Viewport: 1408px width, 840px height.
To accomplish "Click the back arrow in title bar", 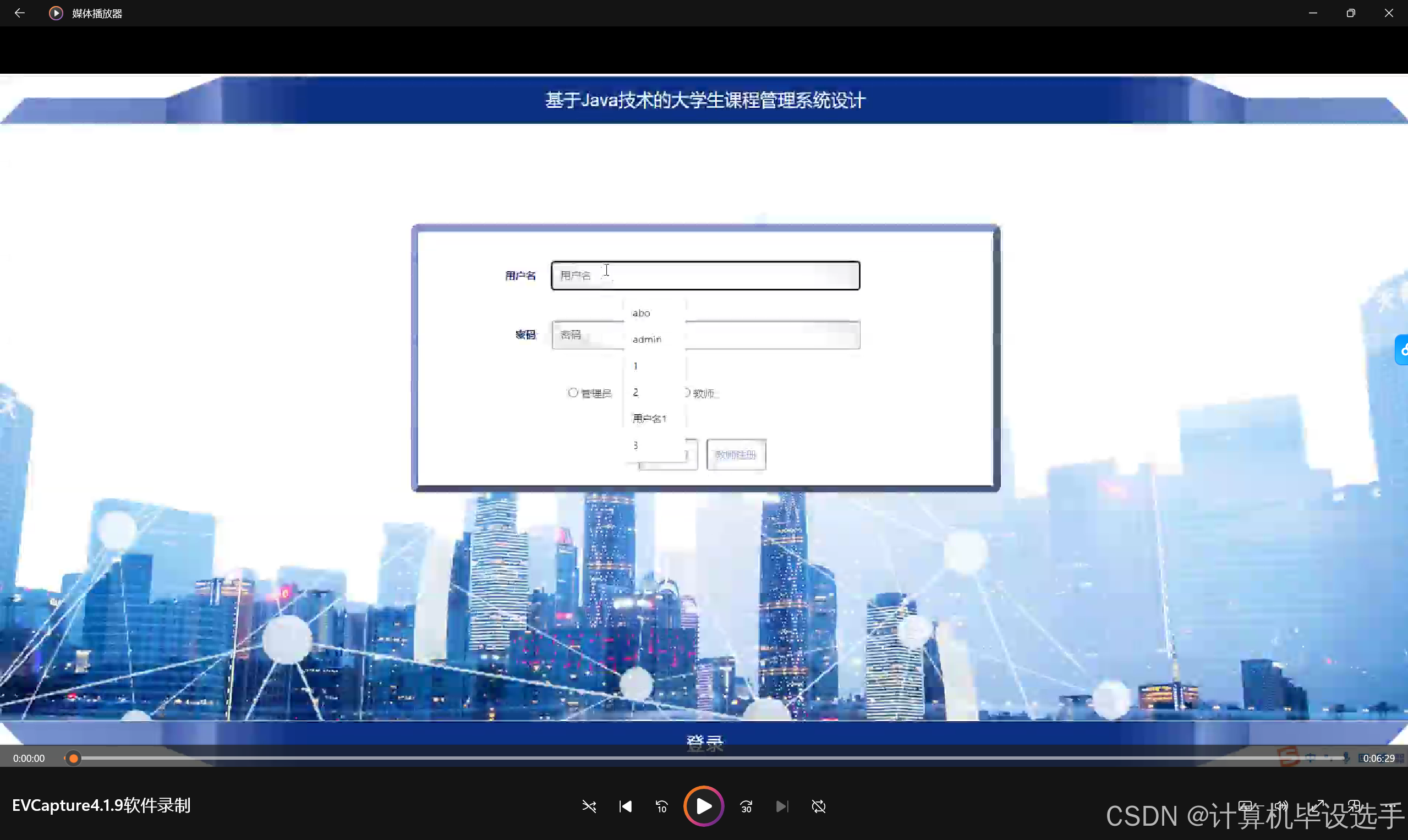I will [20, 13].
